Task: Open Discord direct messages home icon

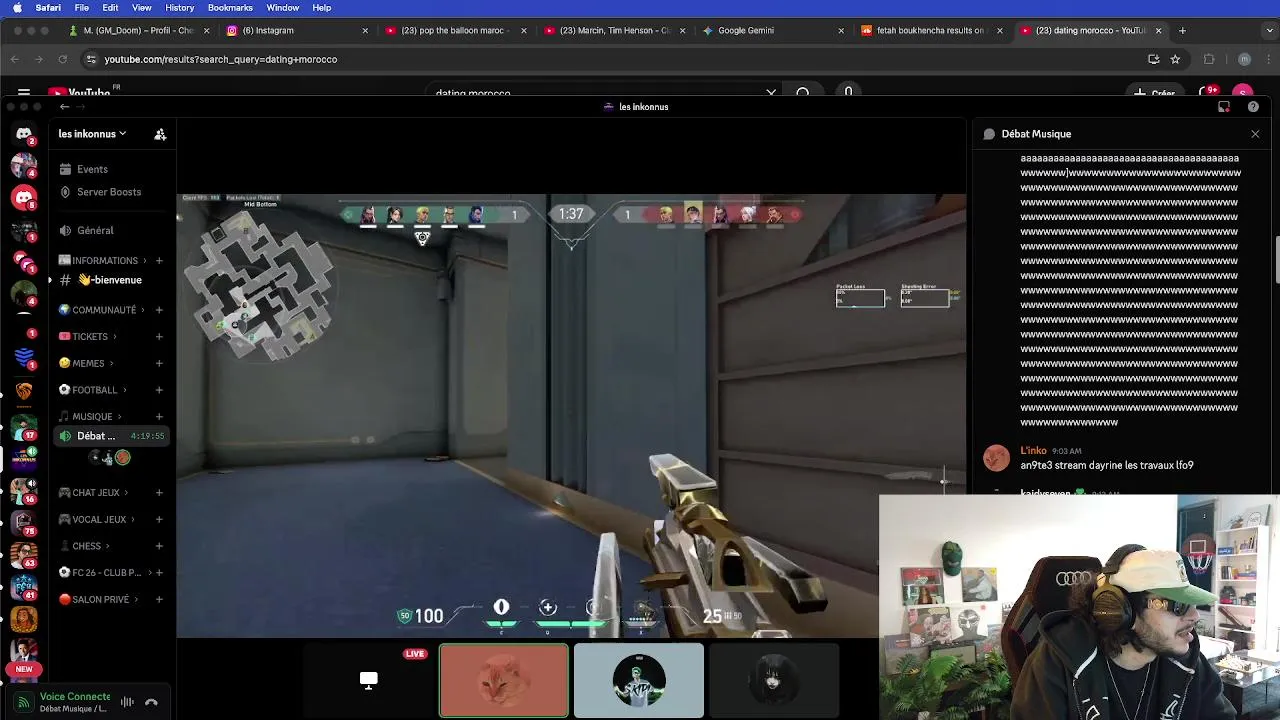Action: (x=24, y=133)
